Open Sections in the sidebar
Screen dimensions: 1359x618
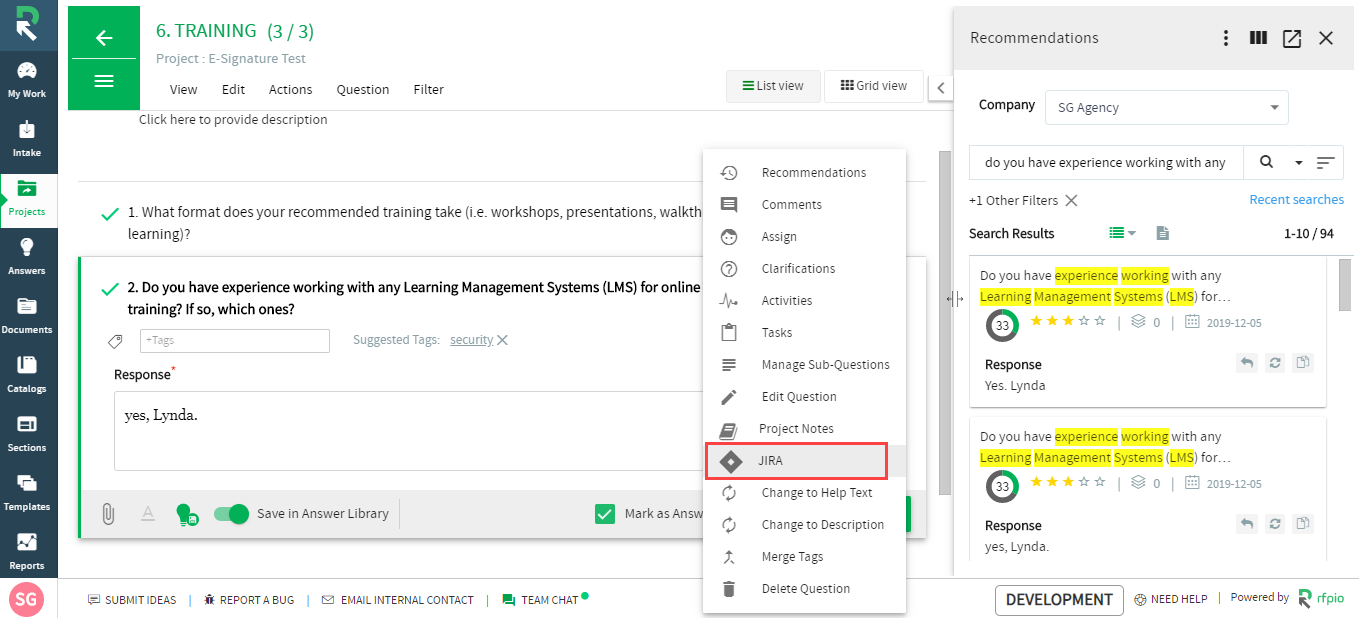coord(27,434)
